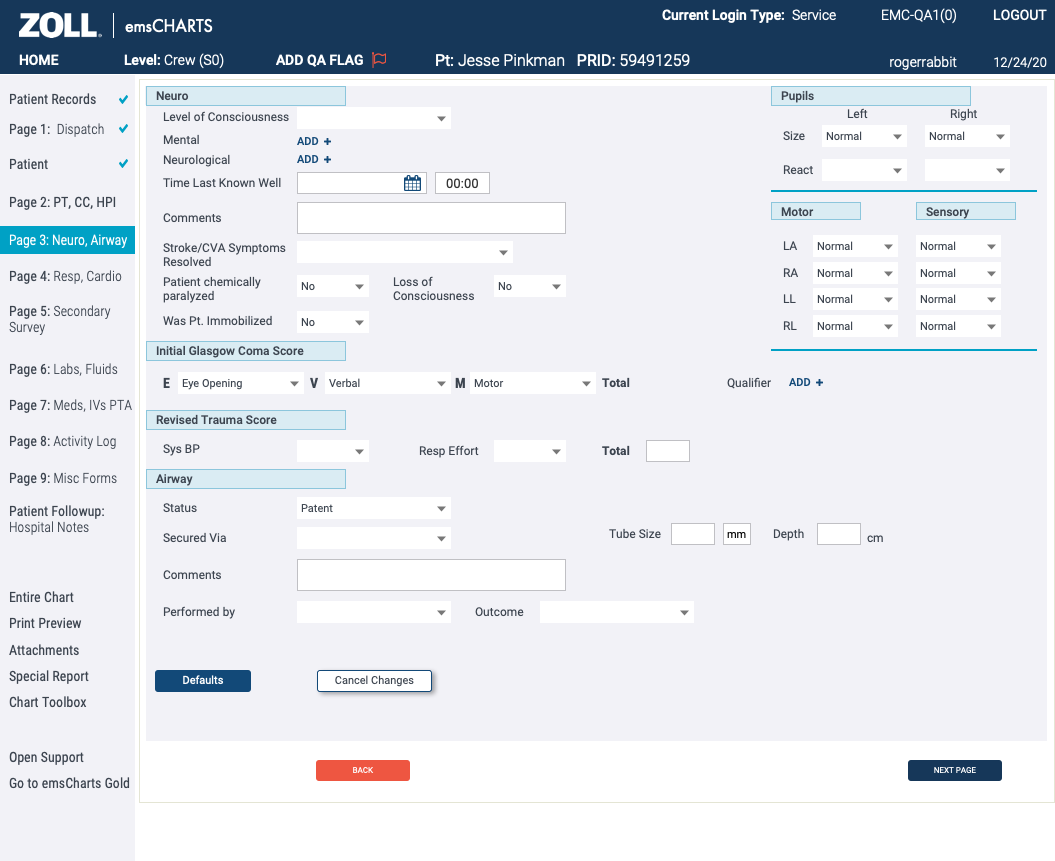Click the red BACK button
This screenshot has height=861, width=1055.
363,770
